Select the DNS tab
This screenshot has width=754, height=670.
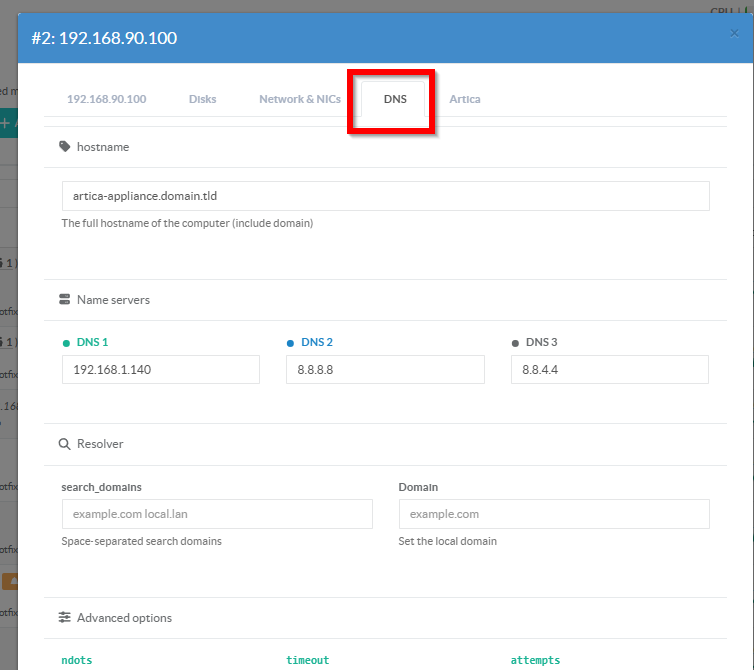tap(394, 99)
